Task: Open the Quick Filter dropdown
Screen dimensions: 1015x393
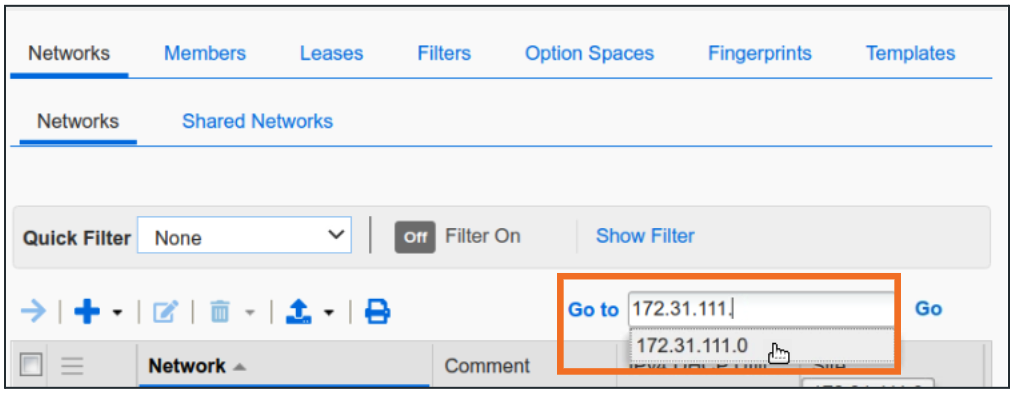Action: (x=244, y=235)
